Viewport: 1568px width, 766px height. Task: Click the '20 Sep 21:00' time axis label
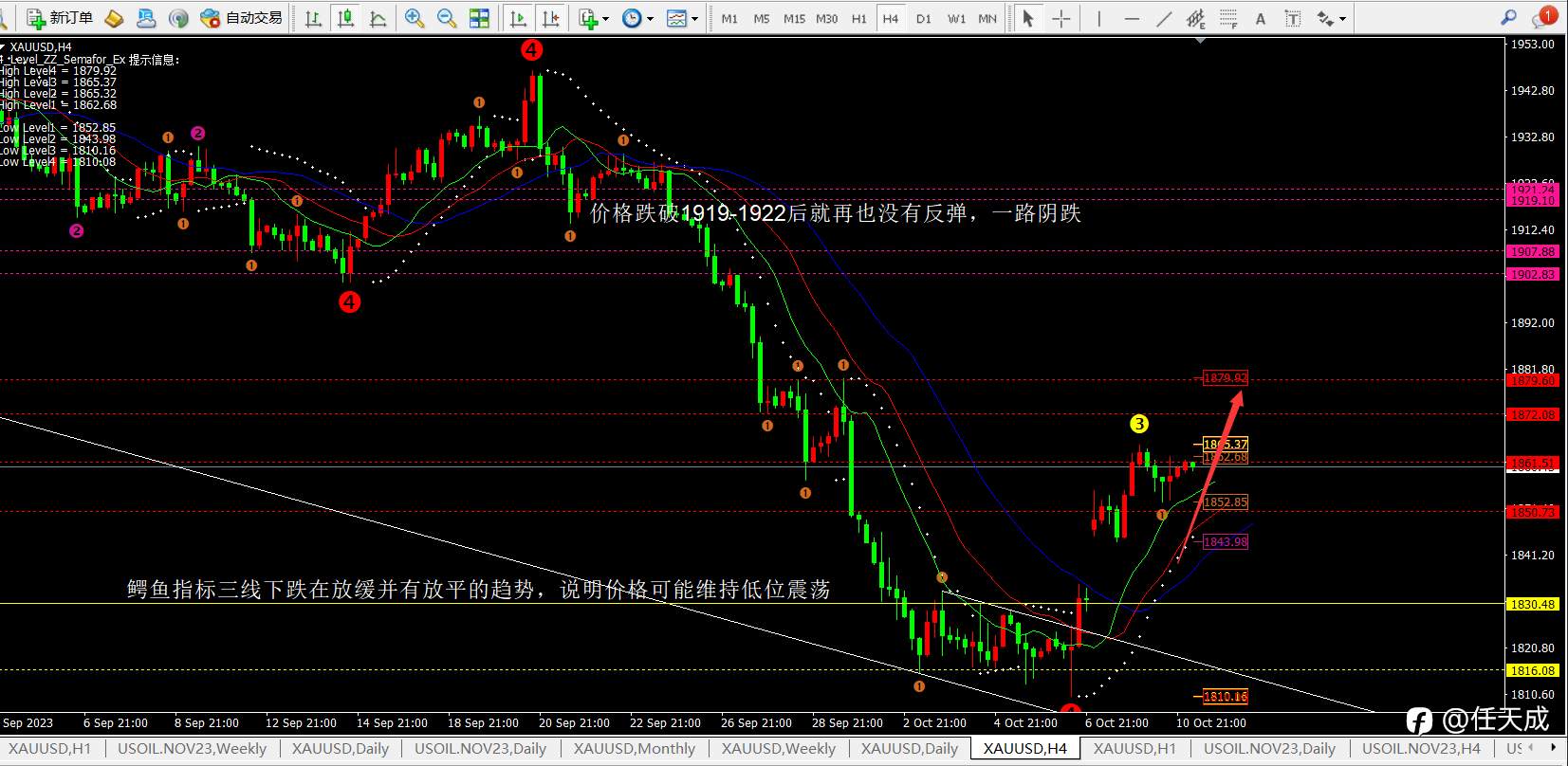(574, 722)
